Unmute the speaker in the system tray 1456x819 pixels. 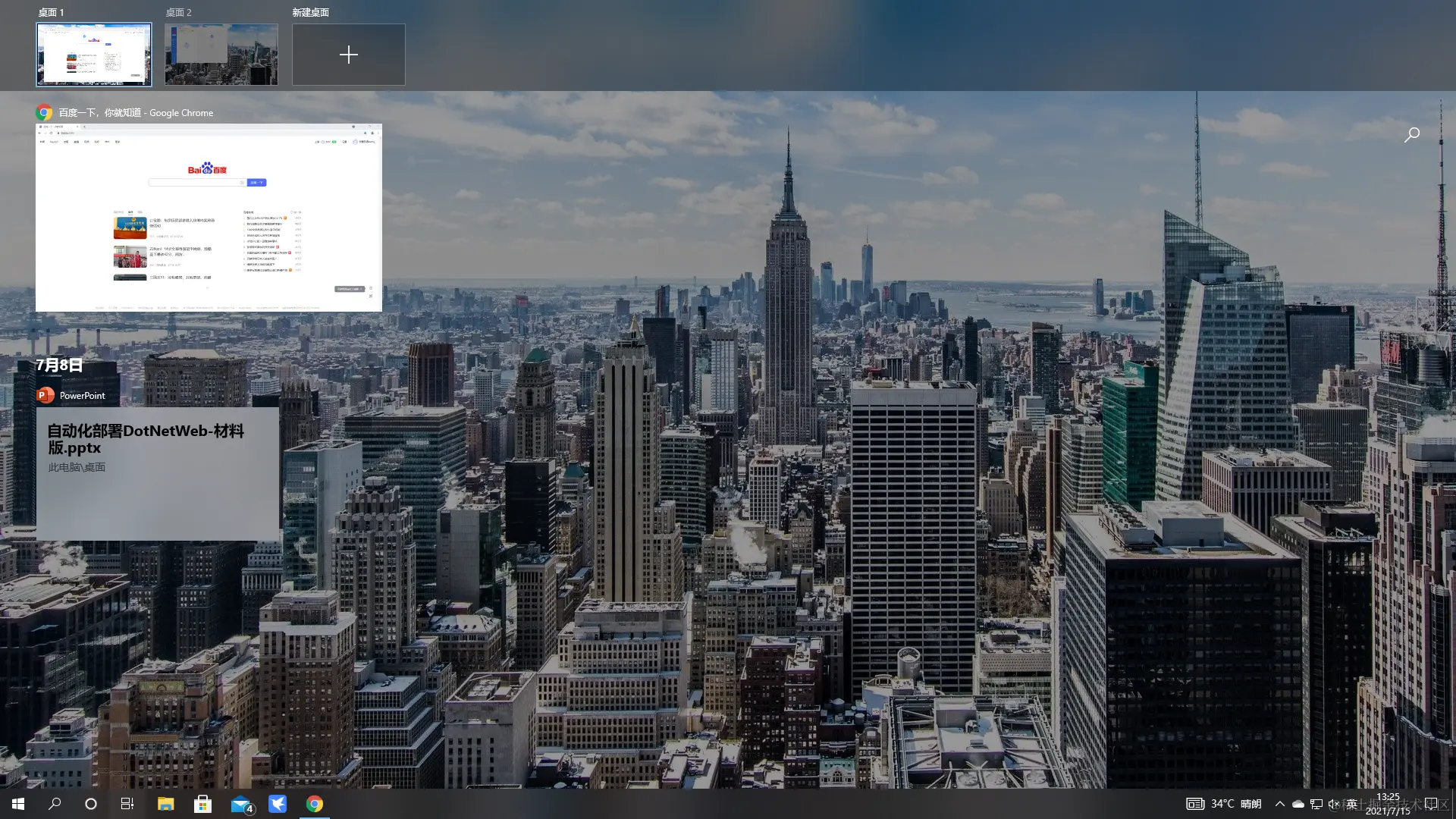pos(1334,804)
